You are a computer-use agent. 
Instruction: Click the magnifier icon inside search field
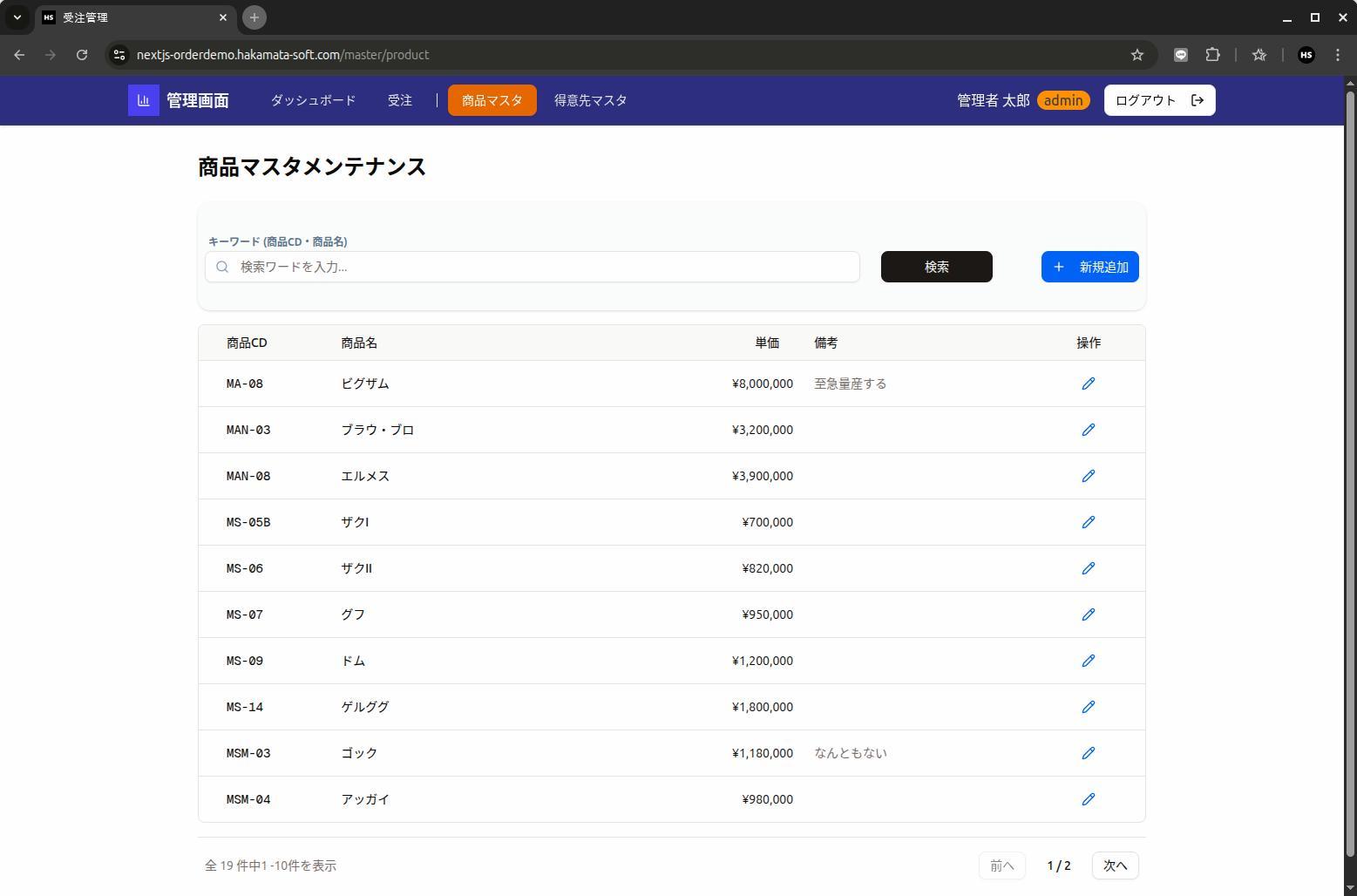point(222,267)
